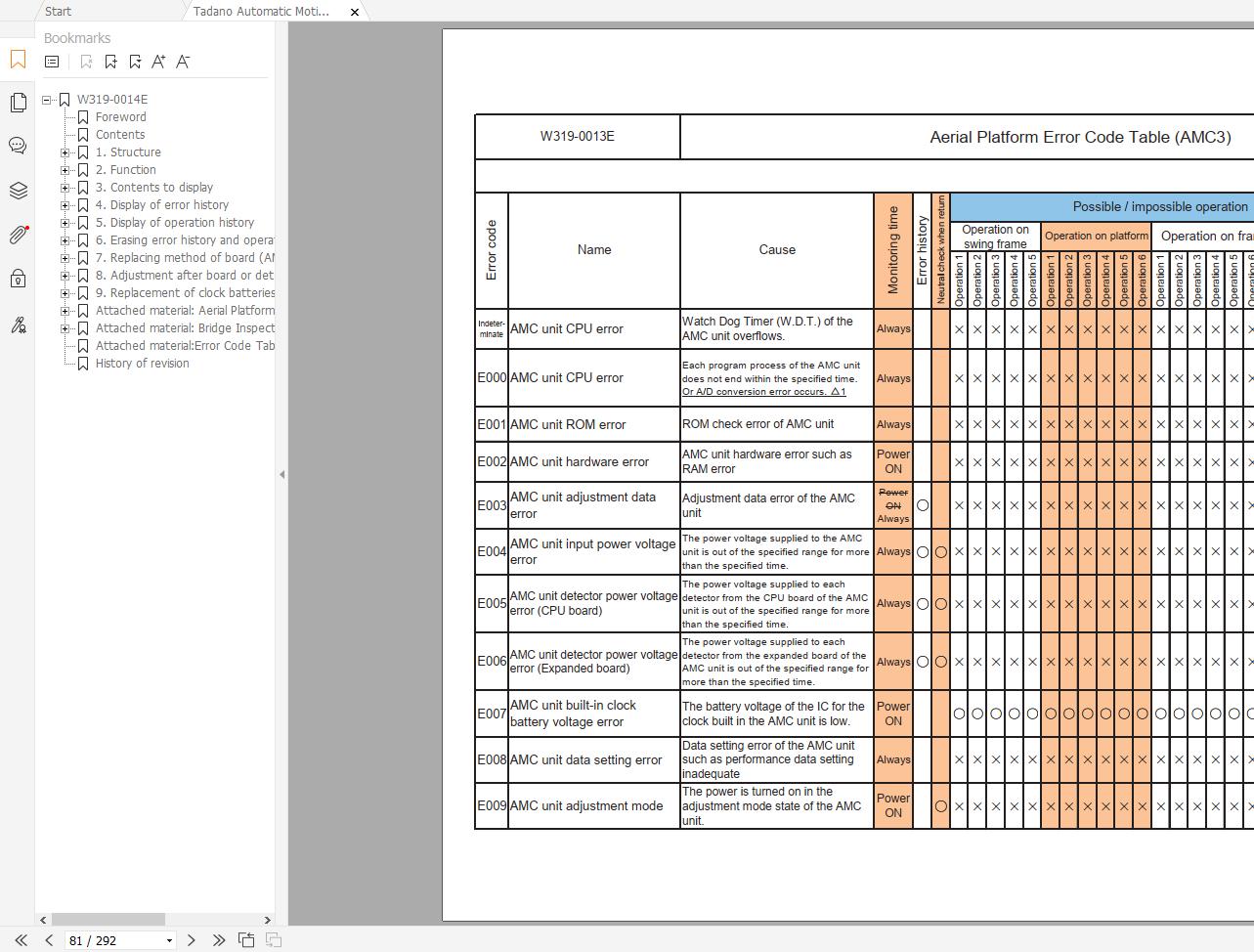Expand '6. Erasing error history' bookmark
1254x952 pixels.
tap(65, 240)
